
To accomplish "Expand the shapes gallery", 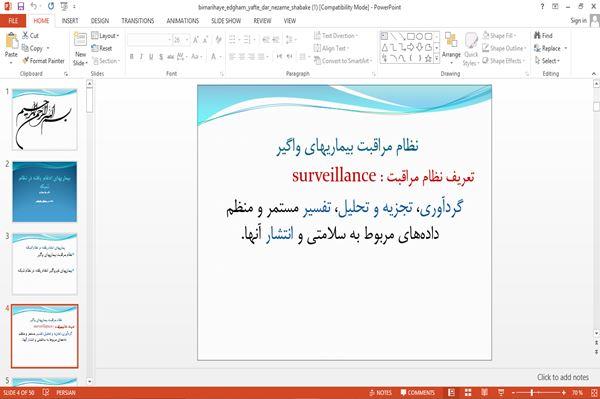I will tap(437, 59).
